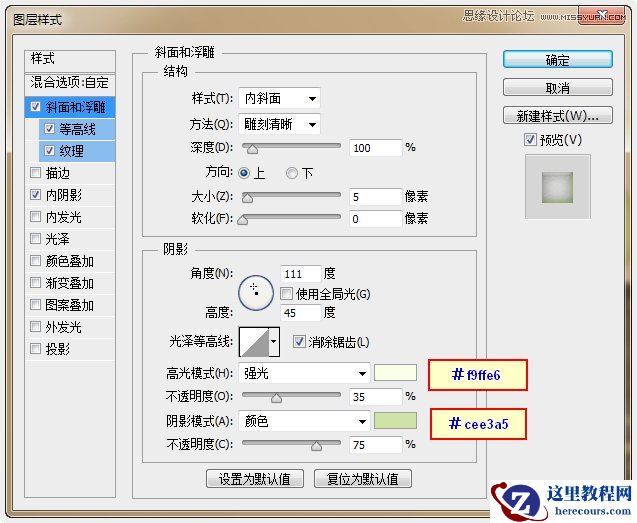637x523 pixels.
Task: Click the gloss contour thumbnail
Action: pos(254,342)
